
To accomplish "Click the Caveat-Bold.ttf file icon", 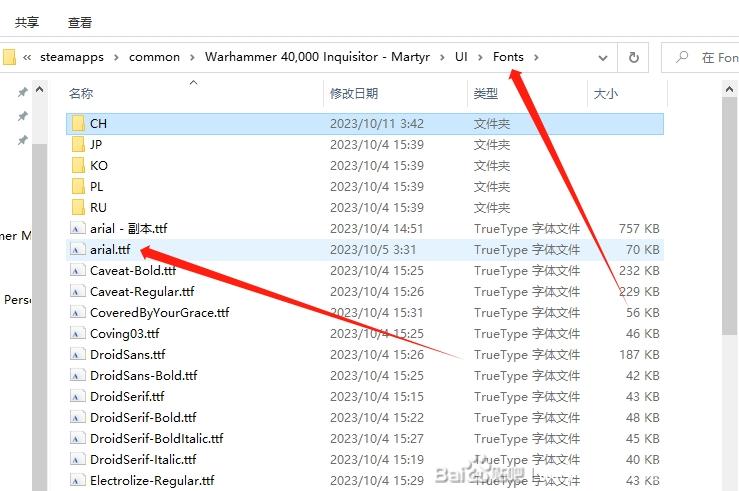I will 77,270.
